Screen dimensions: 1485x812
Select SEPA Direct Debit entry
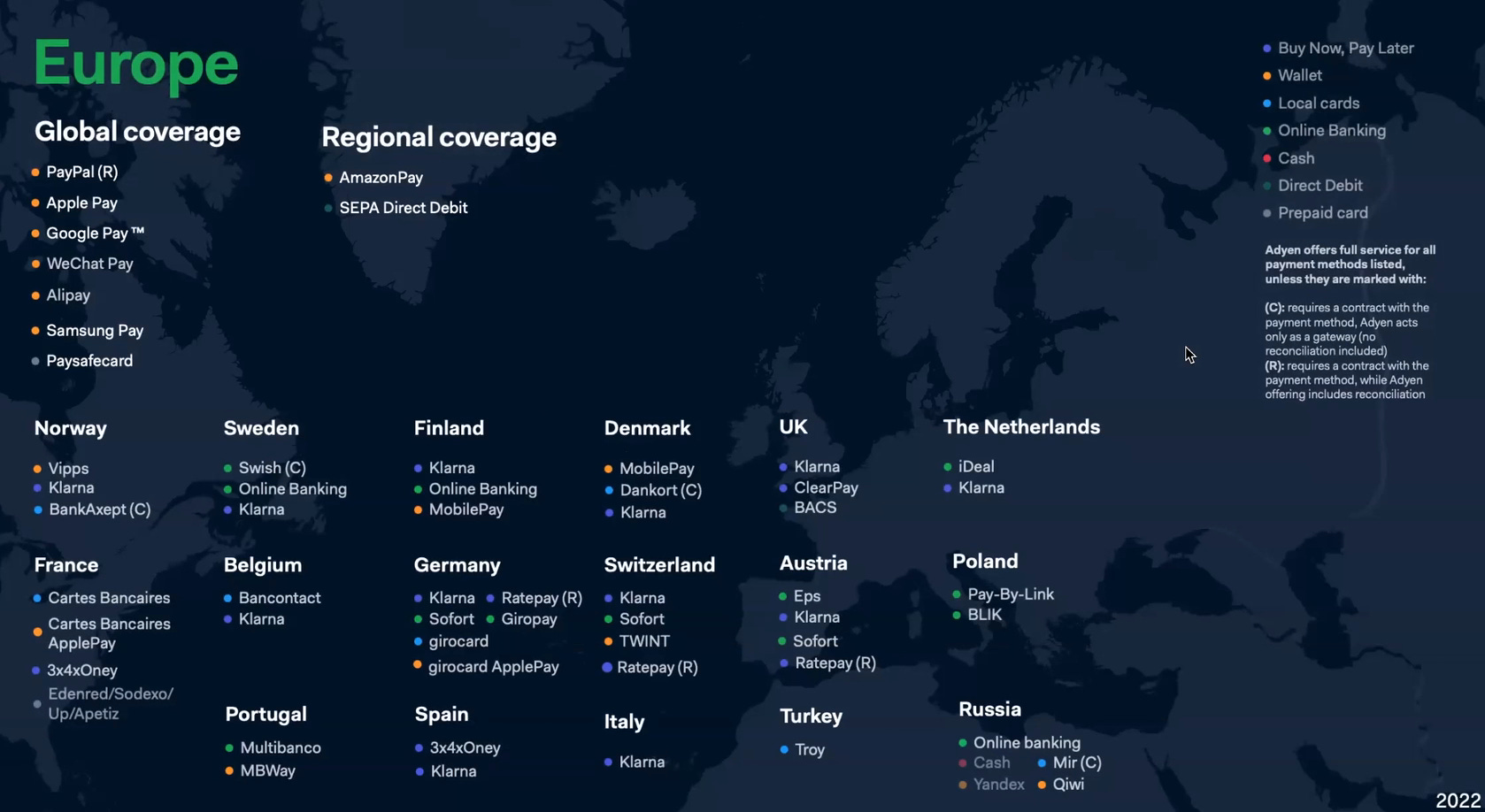tap(403, 208)
